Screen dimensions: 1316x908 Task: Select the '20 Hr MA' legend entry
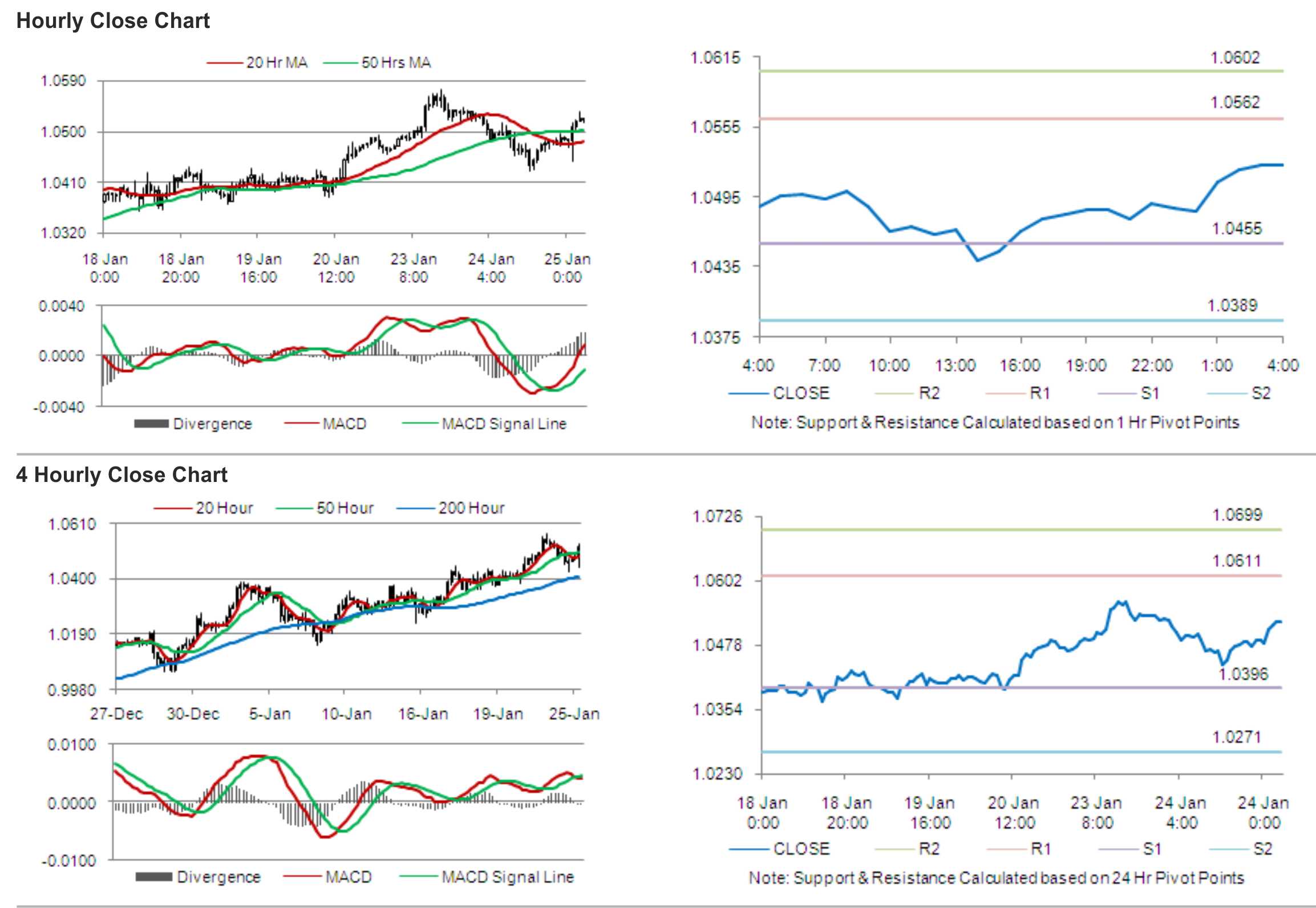pyautogui.click(x=257, y=62)
